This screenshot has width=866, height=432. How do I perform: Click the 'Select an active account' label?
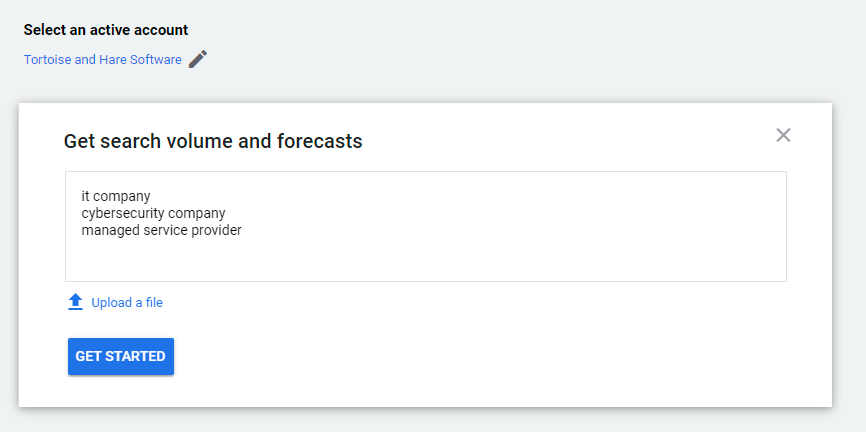pyautogui.click(x=106, y=30)
